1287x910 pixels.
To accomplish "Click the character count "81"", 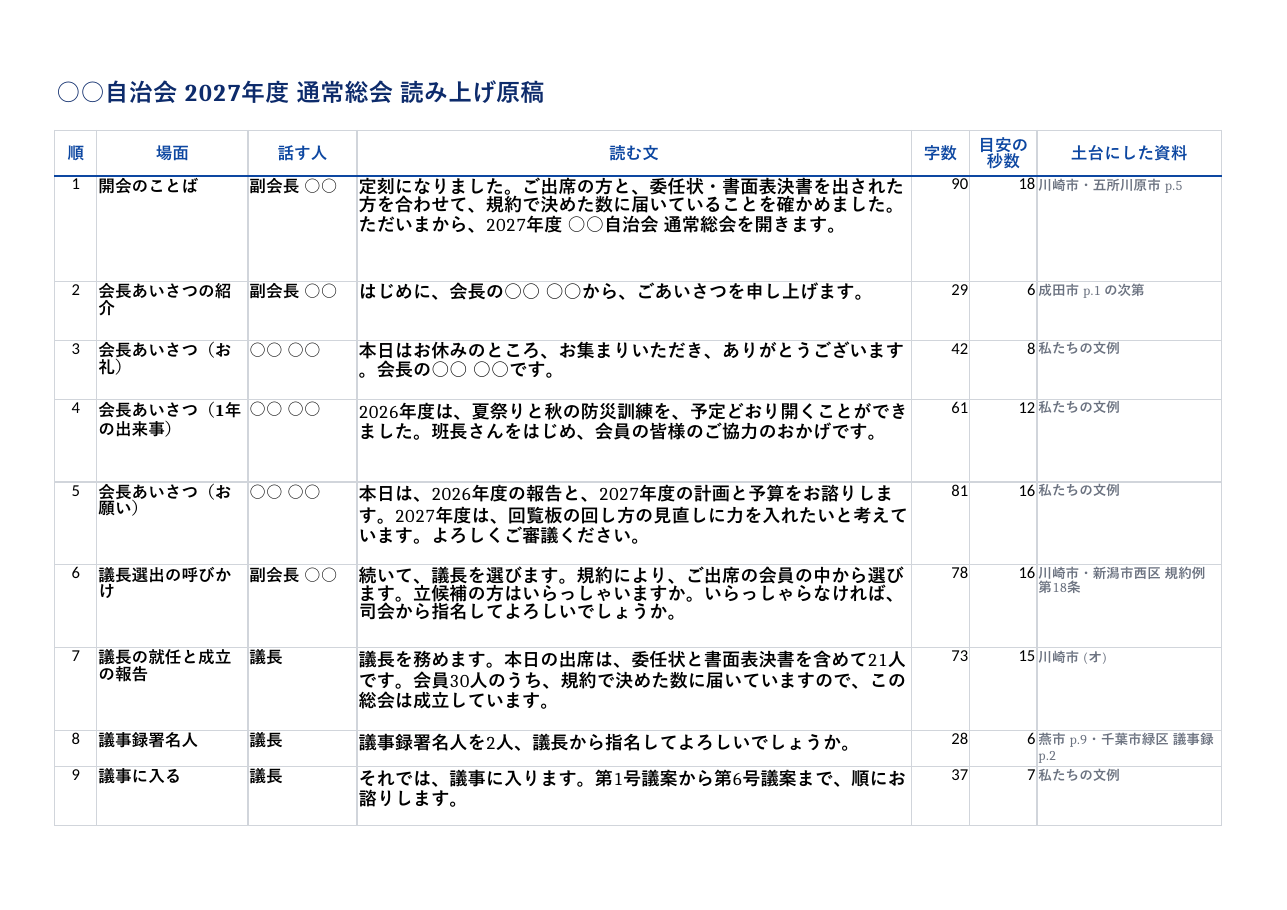I will pyautogui.click(x=959, y=490).
